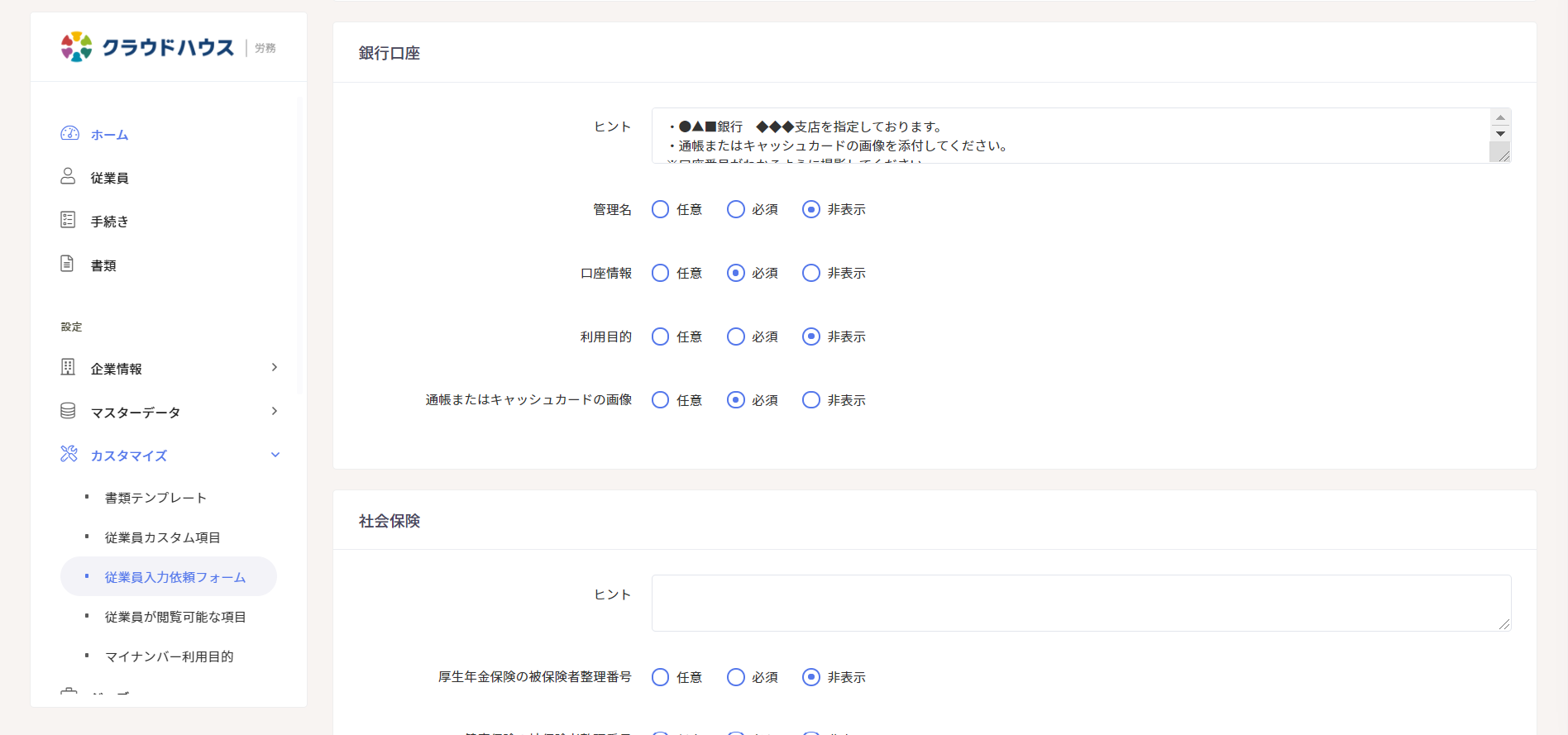Viewport: 1568px width, 735px height.
Task: Click the クラウドハウス logo
Action: coord(147,47)
